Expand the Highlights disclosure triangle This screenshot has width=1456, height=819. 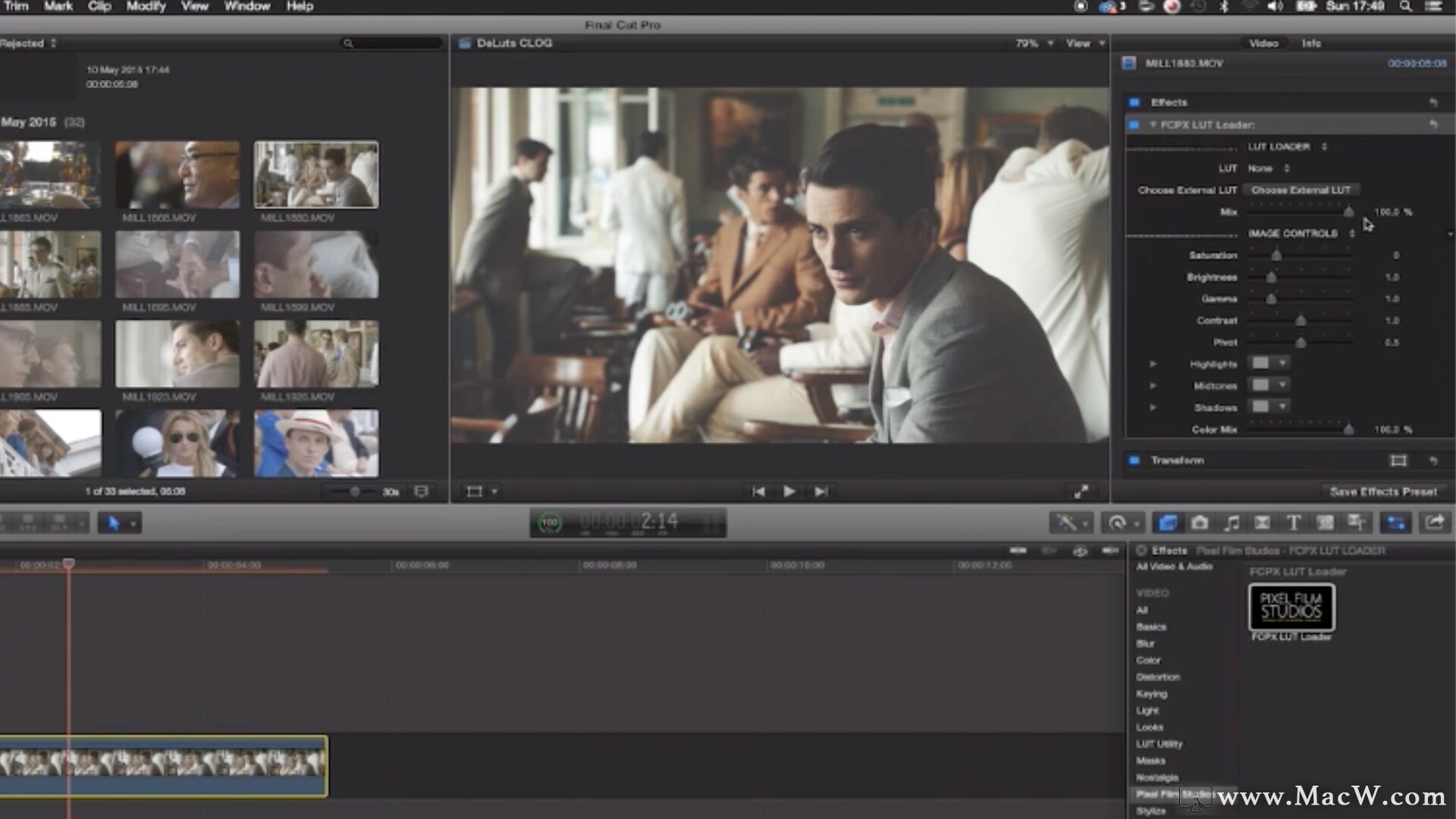tap(1153, 364)
